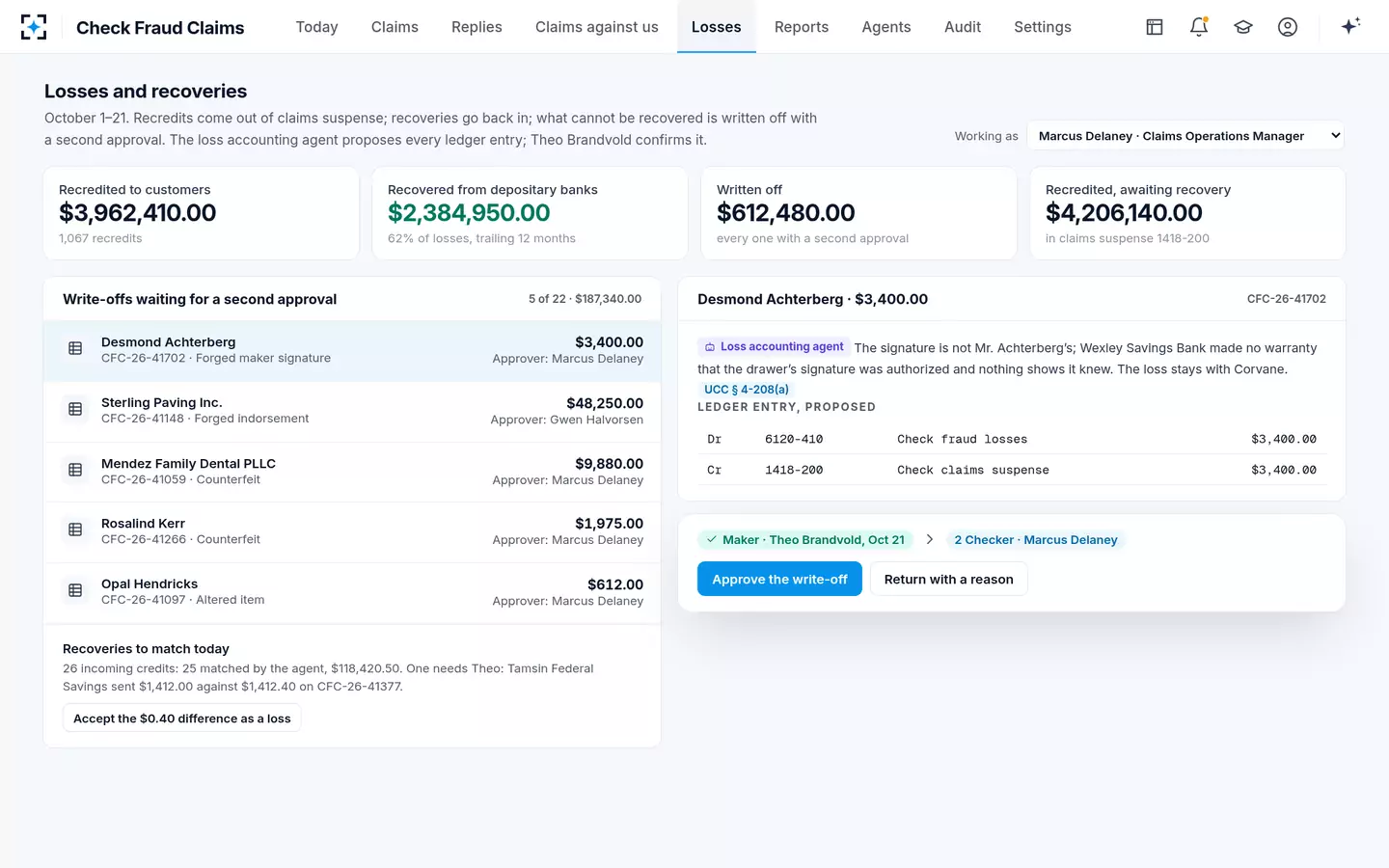Click the Loss accounting agent badge
This screenshot has width=1389, height=868.
(774, 347)
